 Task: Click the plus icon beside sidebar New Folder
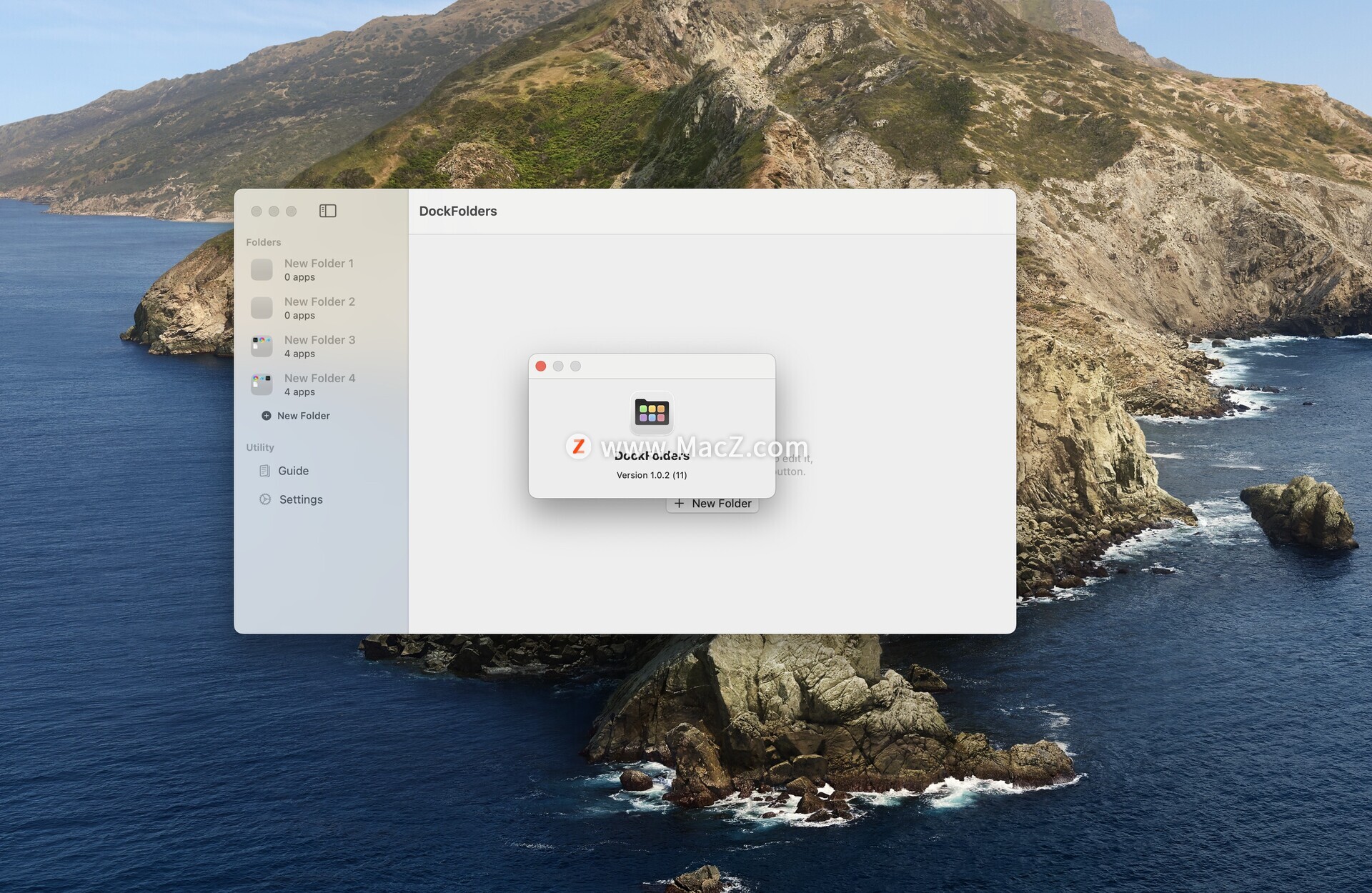[x=267, y=416]
